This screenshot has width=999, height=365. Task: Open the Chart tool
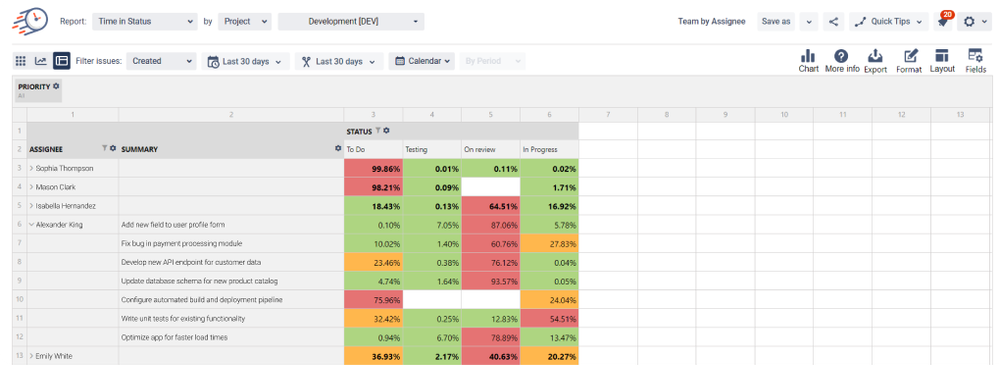point(809,61)
